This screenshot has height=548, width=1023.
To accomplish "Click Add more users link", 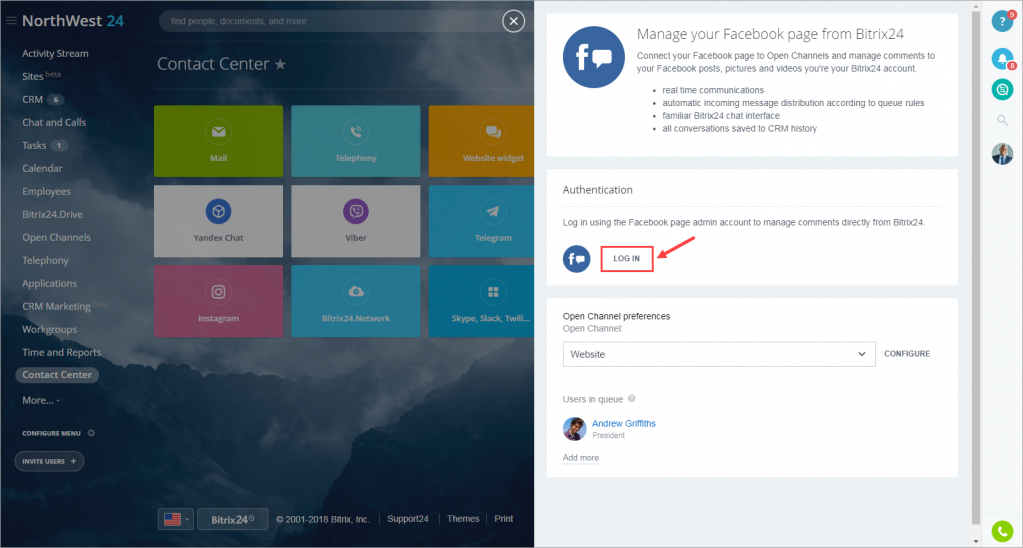I will 581,457.
